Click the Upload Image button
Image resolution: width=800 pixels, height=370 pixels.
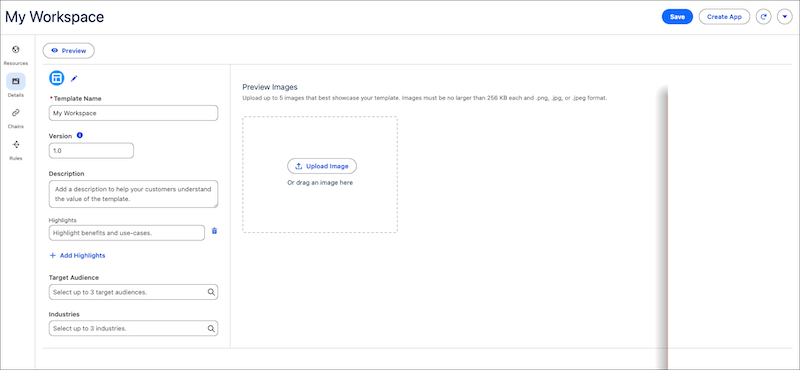(x=322, y=166)
